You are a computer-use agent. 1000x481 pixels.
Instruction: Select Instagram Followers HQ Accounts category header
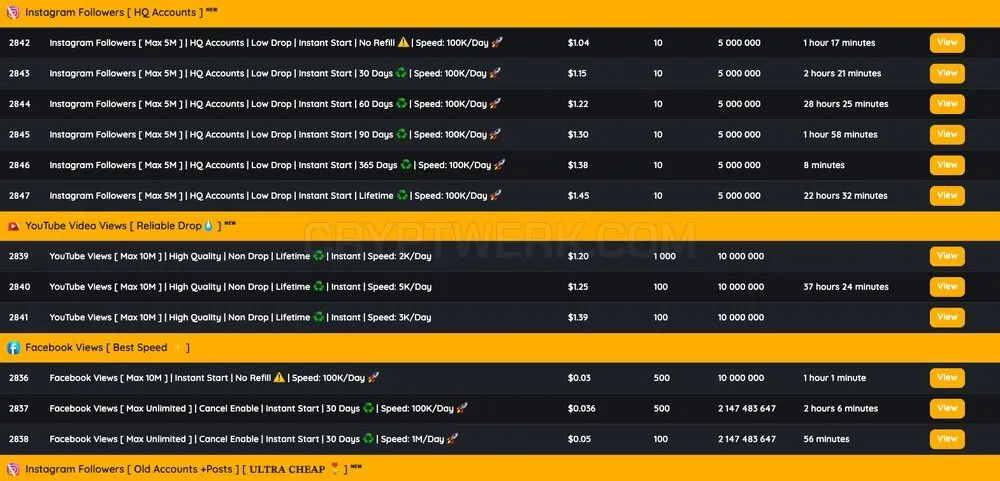[500, 13]
